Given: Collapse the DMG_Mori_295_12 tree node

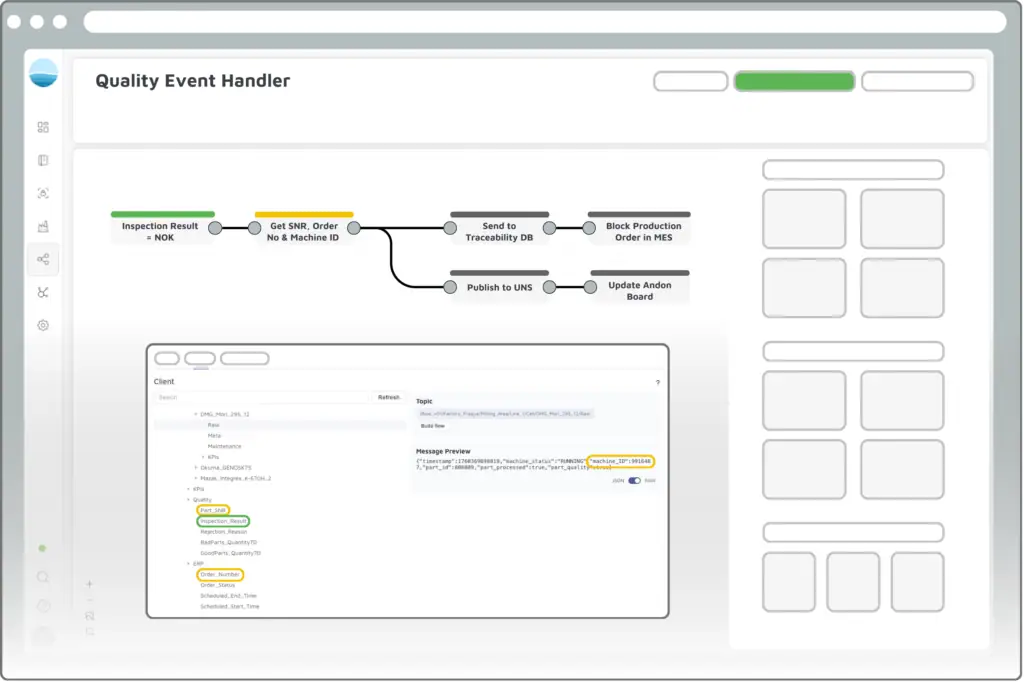Looking at the screenshot, I should pos(196,414).
